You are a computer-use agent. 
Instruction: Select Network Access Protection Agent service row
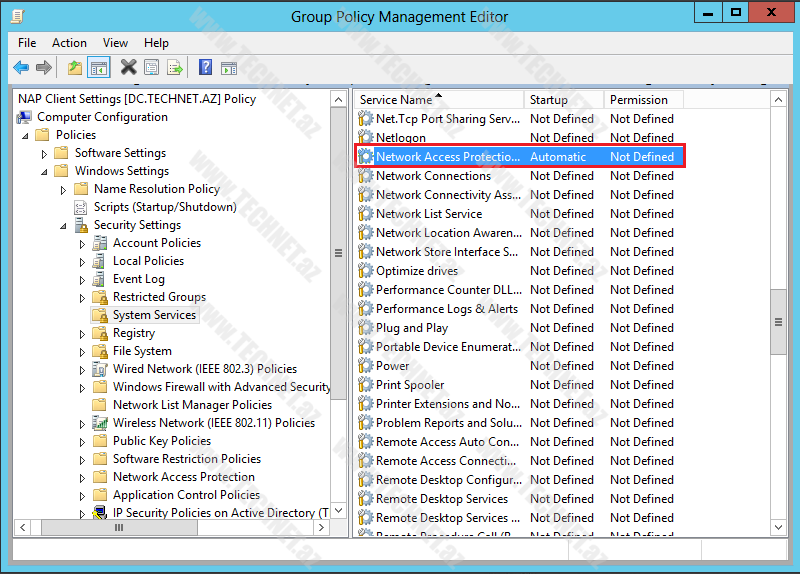[x=447, y=157]
